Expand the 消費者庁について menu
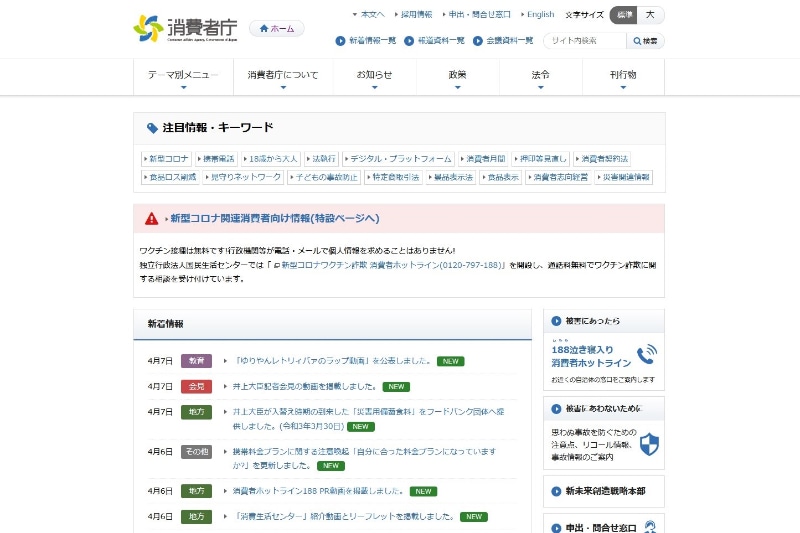The image size is (800, 533). click(283, 77)
